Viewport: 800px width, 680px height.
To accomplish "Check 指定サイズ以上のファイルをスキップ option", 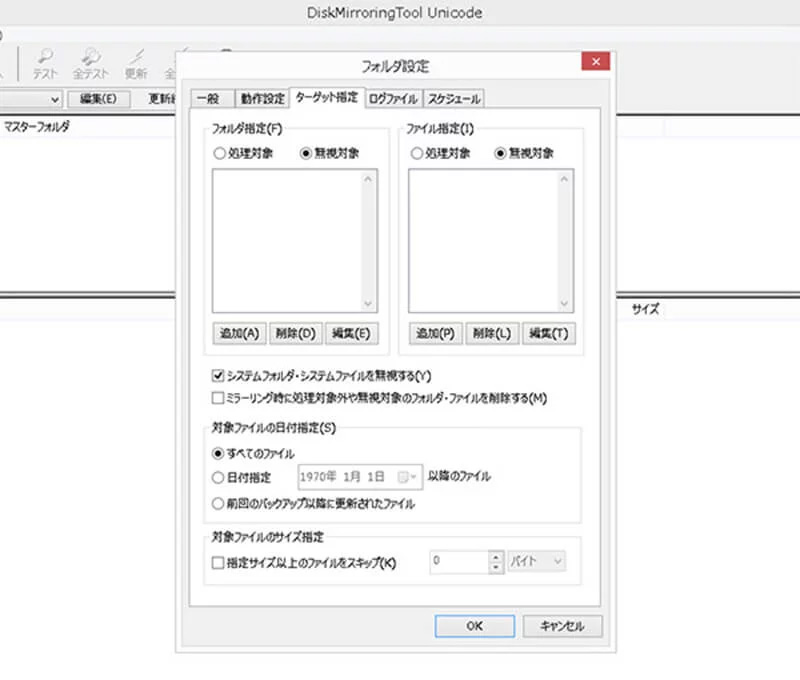I will pos(218,563).
